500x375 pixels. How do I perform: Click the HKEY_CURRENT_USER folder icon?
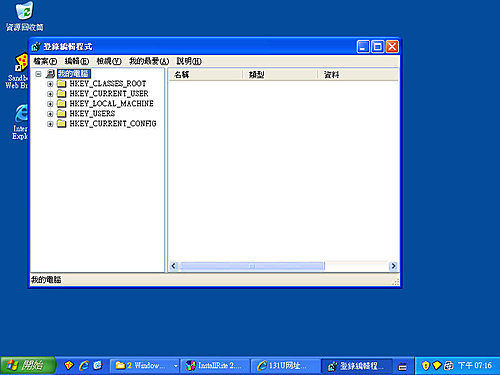pos(61,93)
